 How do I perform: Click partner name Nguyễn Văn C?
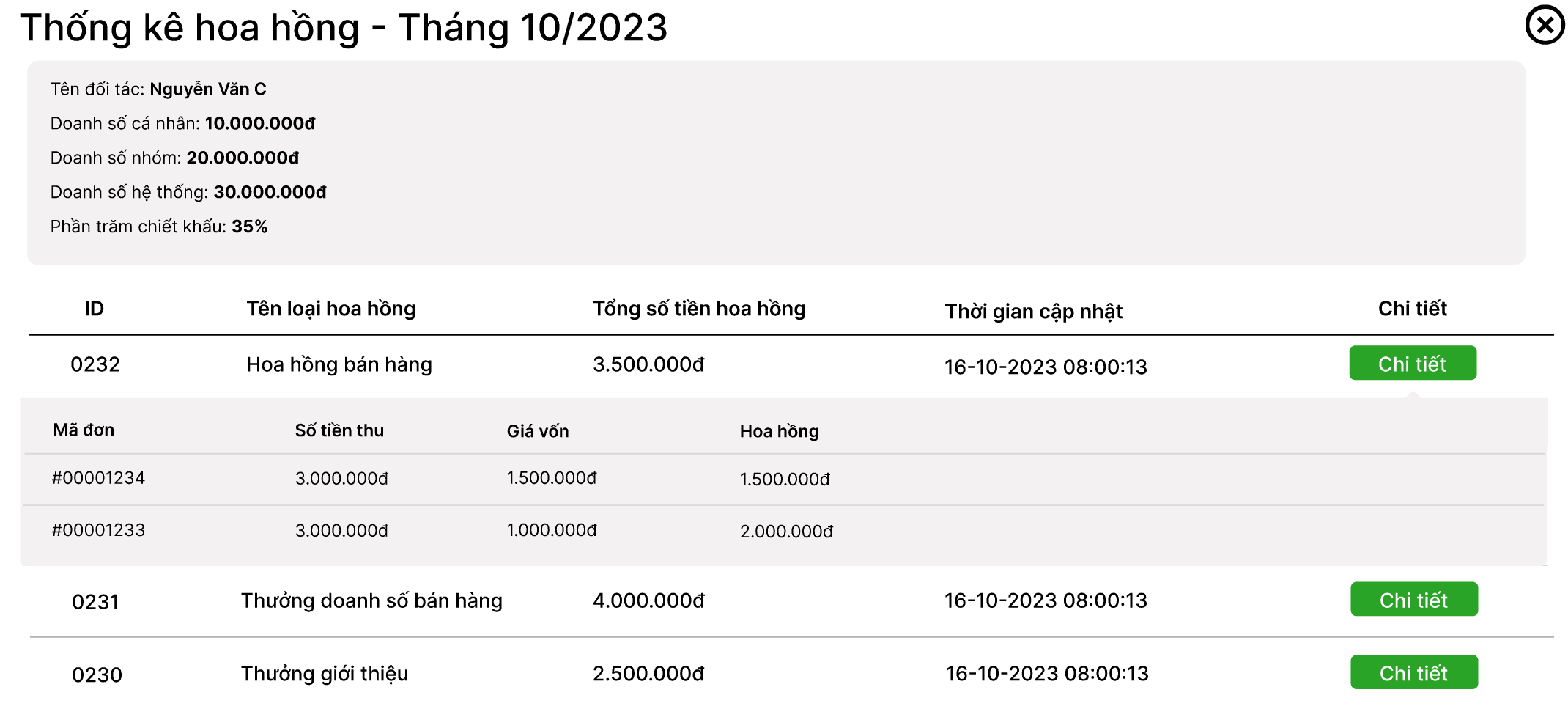pos(208,89)
